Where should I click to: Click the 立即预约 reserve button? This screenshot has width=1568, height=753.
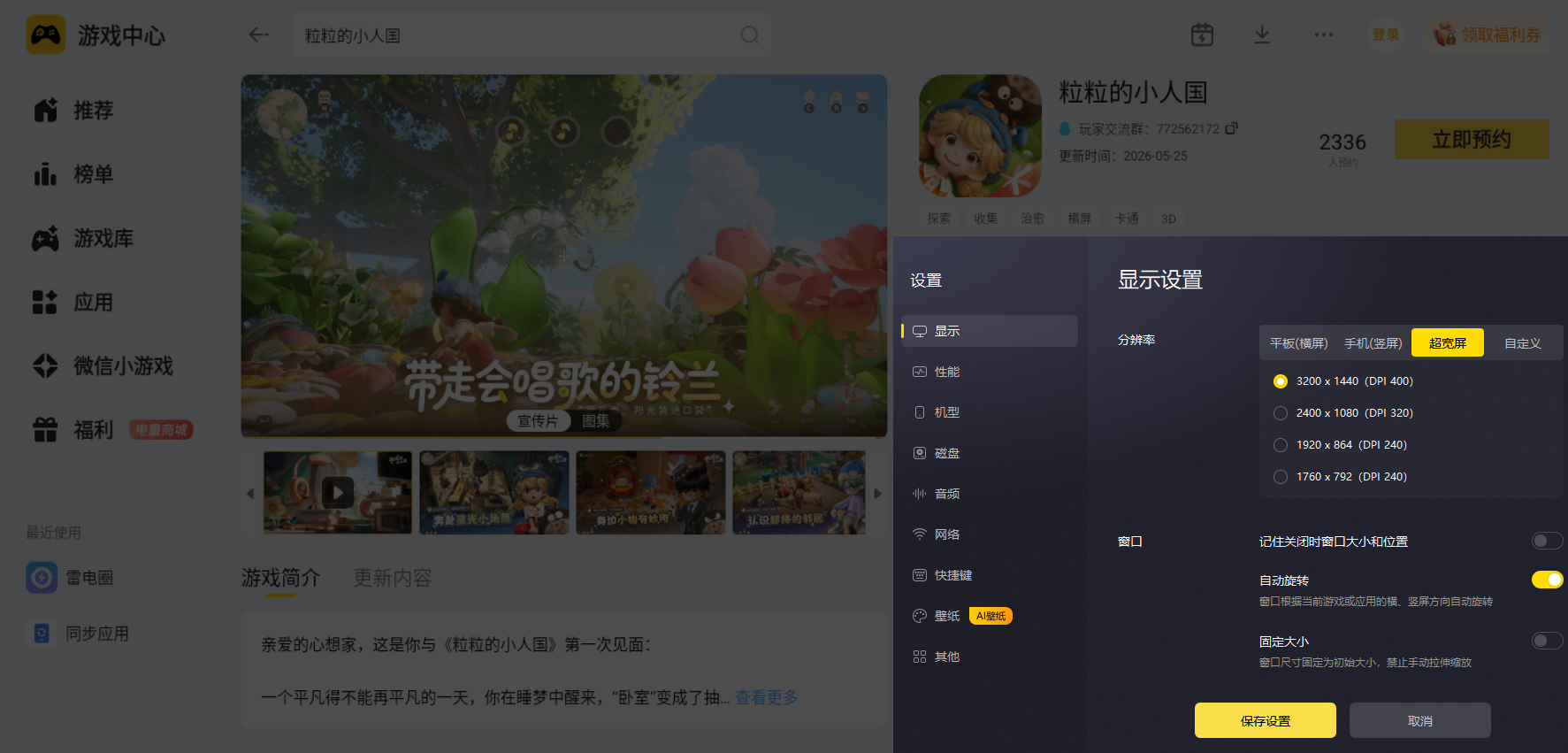[x=1472, y=140]
